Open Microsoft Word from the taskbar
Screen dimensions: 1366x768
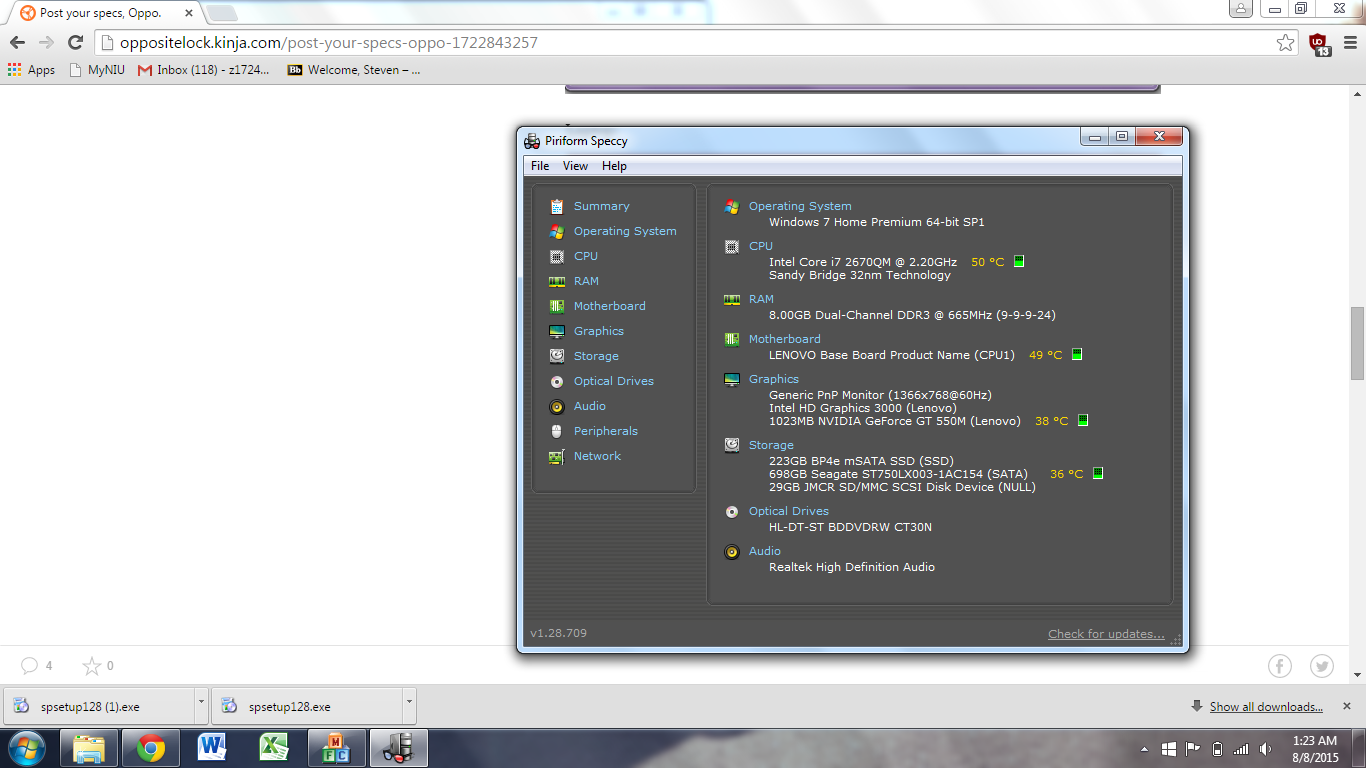tap(213, 748)
